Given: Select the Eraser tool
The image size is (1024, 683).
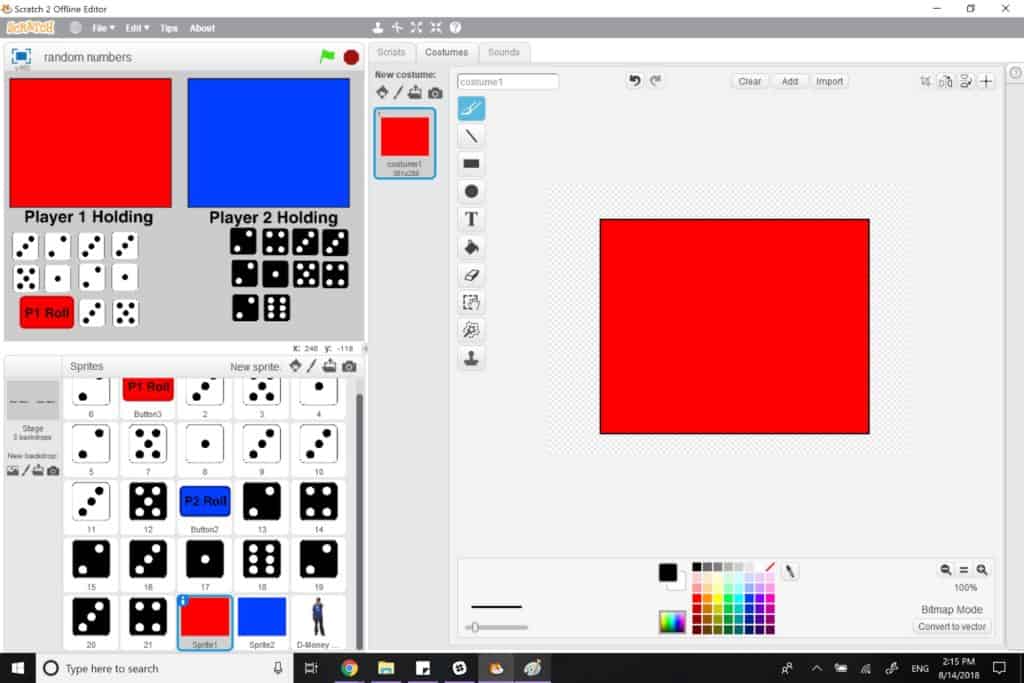Looking at the screenshot, I should click(x=471, y=275).
